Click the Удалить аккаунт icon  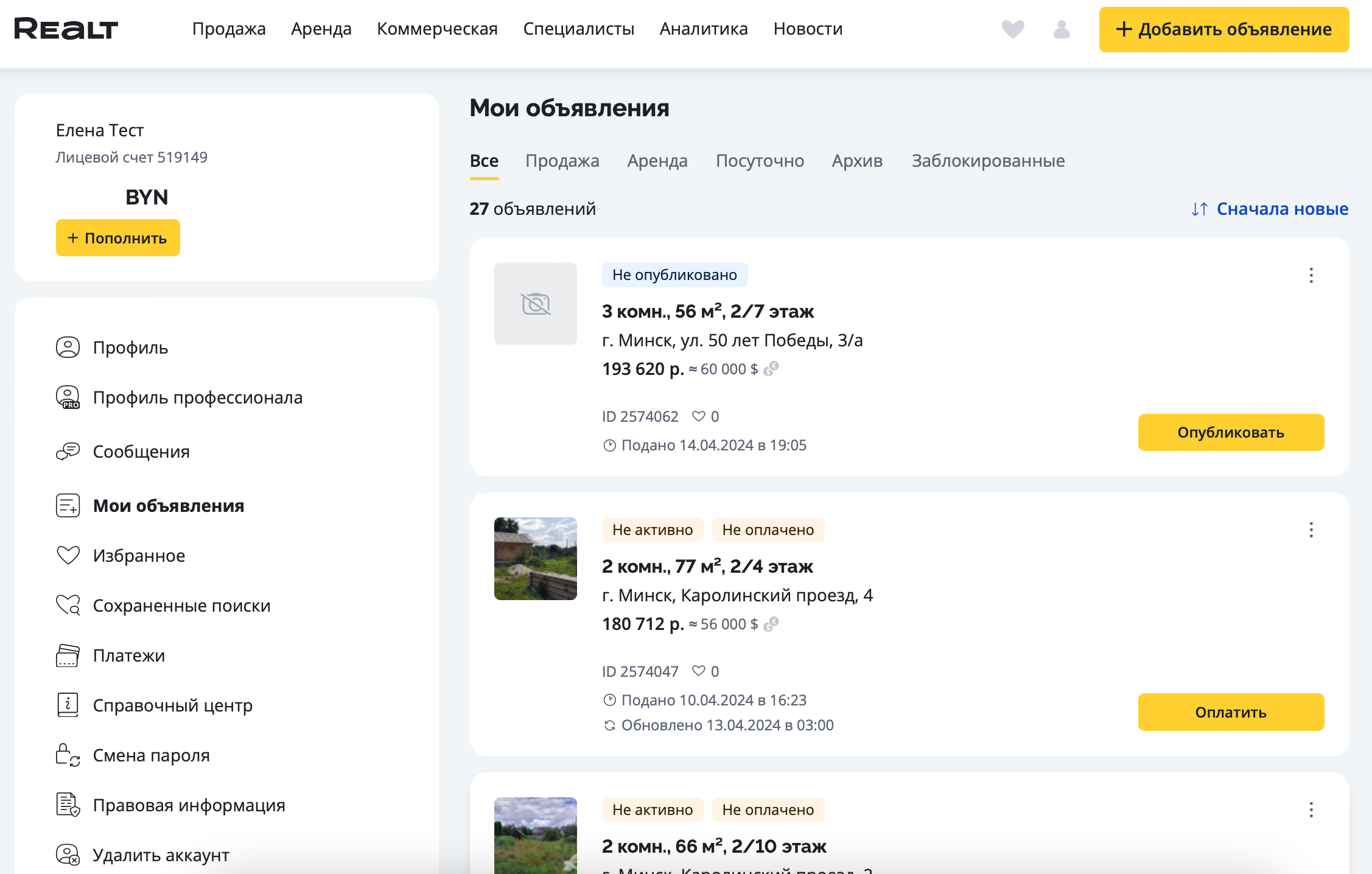click(x=68, y=855)
